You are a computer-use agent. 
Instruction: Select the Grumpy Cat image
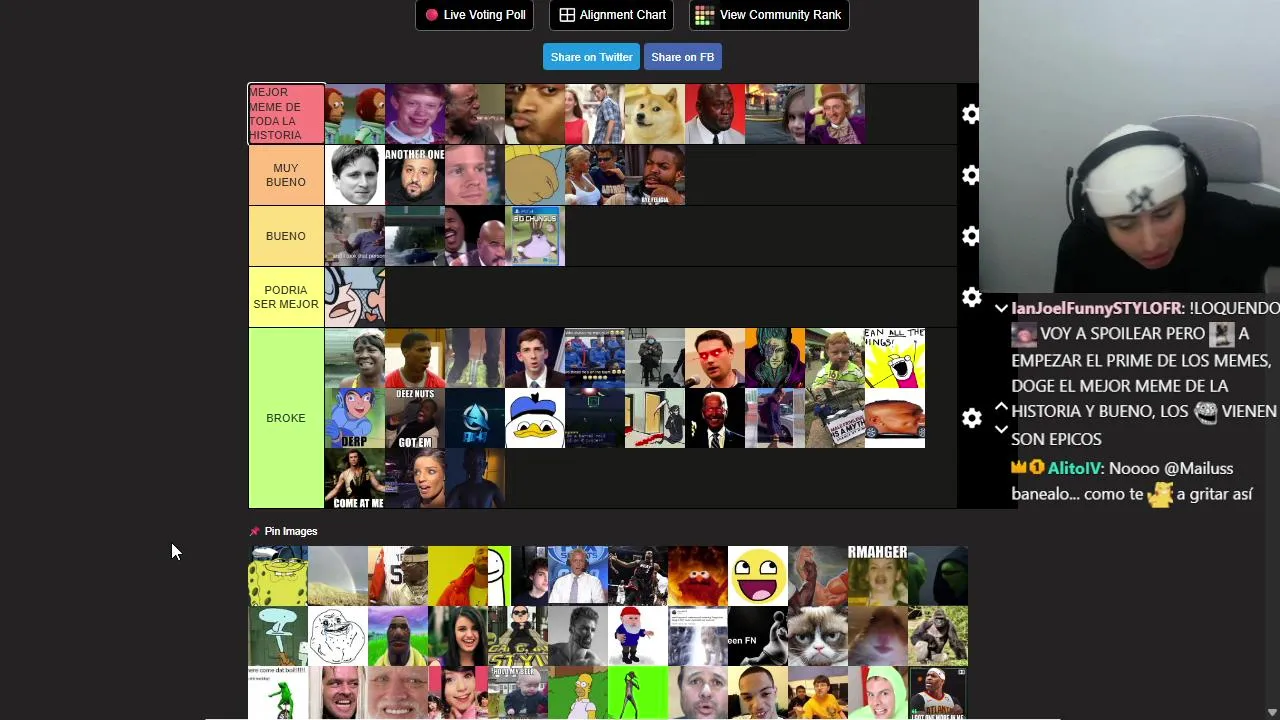[818, 636]
